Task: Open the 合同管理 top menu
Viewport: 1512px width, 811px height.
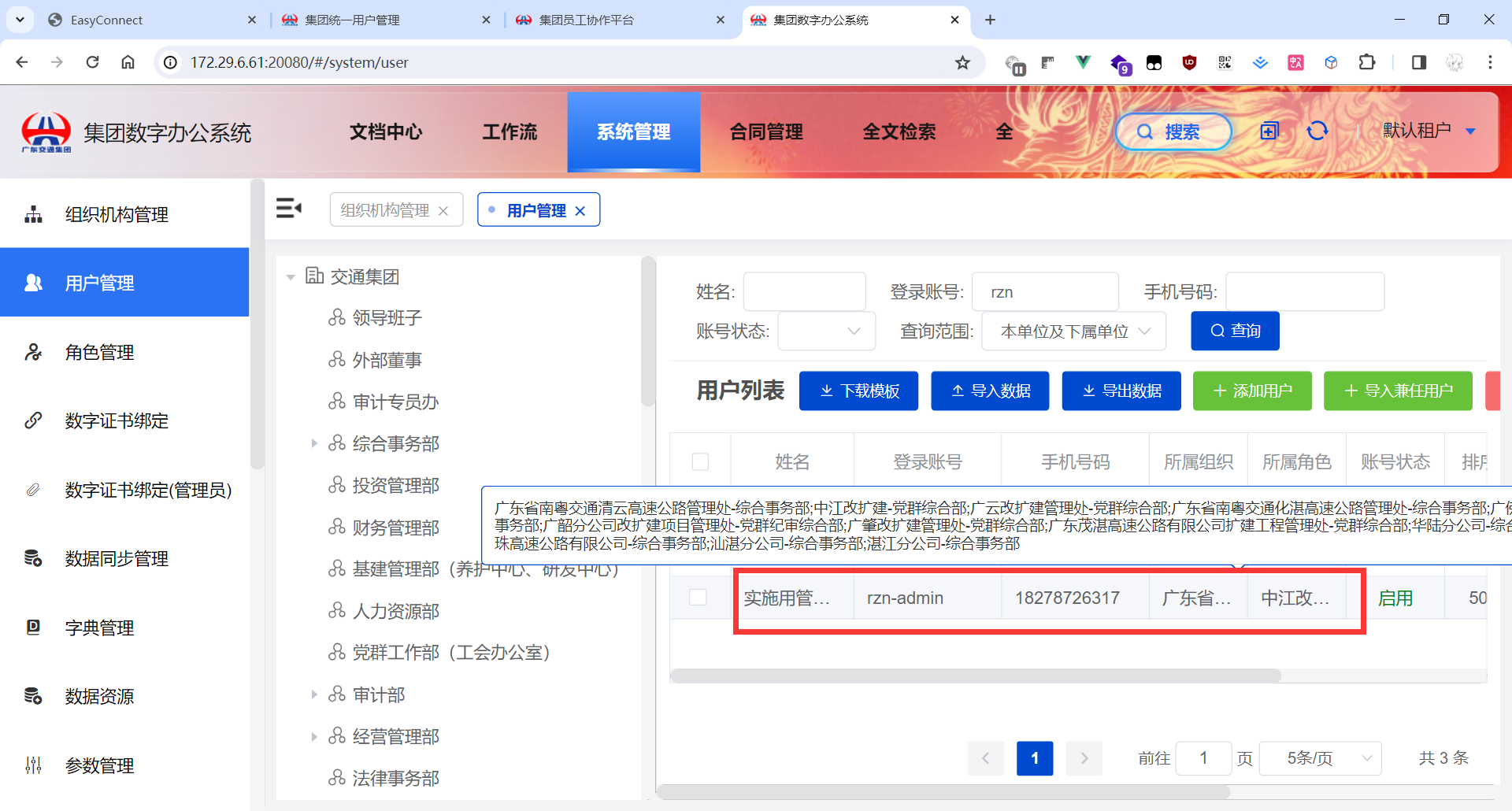Action: tap(766, 132)
